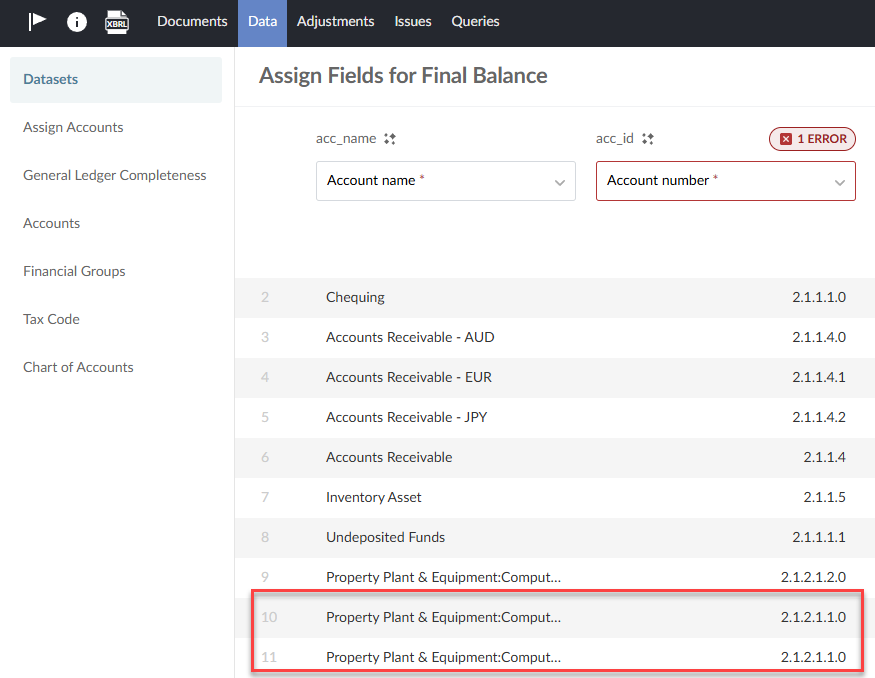Click account id 2.1.2.1.1.0 in row 10
The width and height of the screenshot is (875, 678).
pos(813,618)
